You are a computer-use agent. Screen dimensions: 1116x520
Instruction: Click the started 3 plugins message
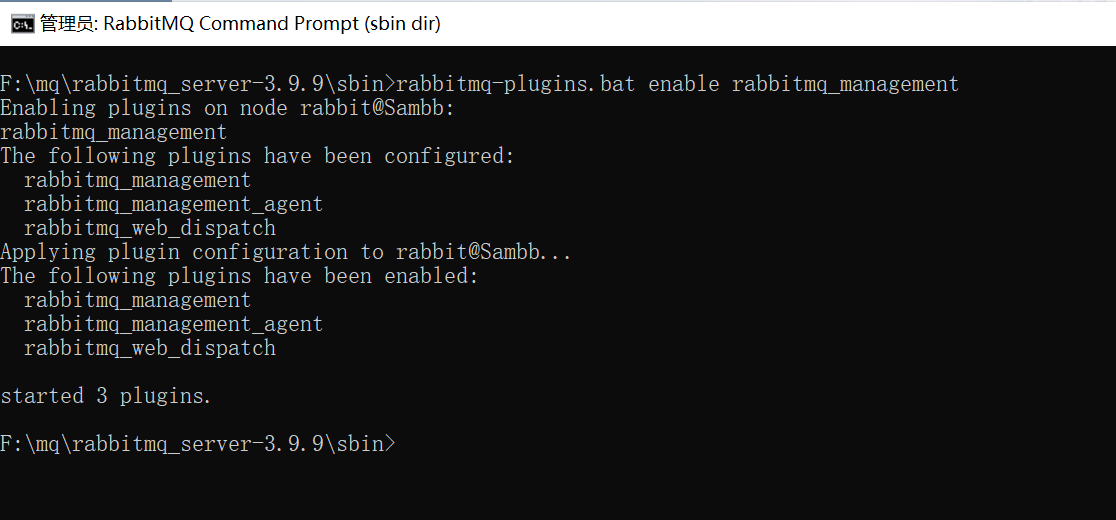pos(106,396)
